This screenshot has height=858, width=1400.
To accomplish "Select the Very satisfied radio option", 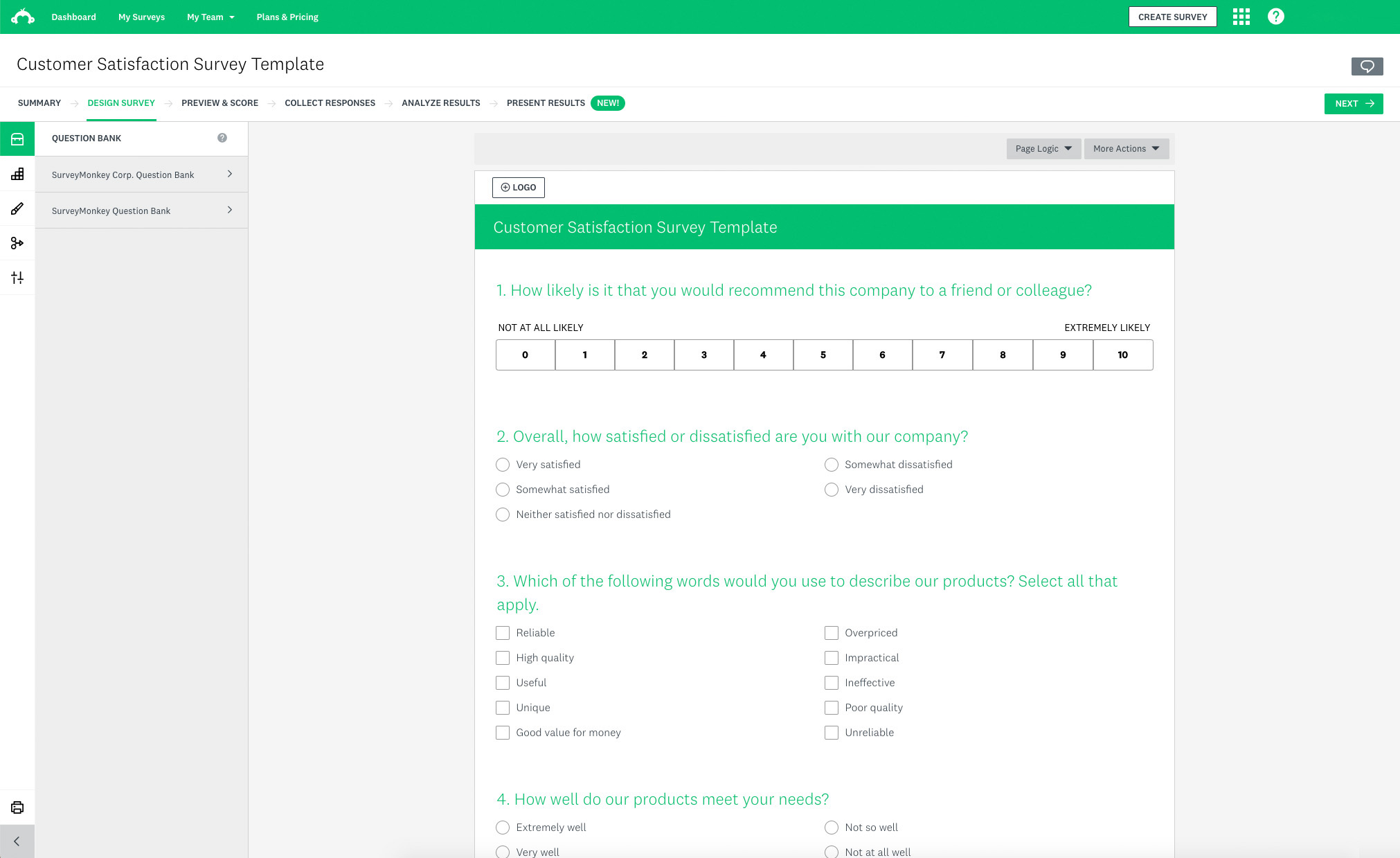I will [x=503, y=465].
